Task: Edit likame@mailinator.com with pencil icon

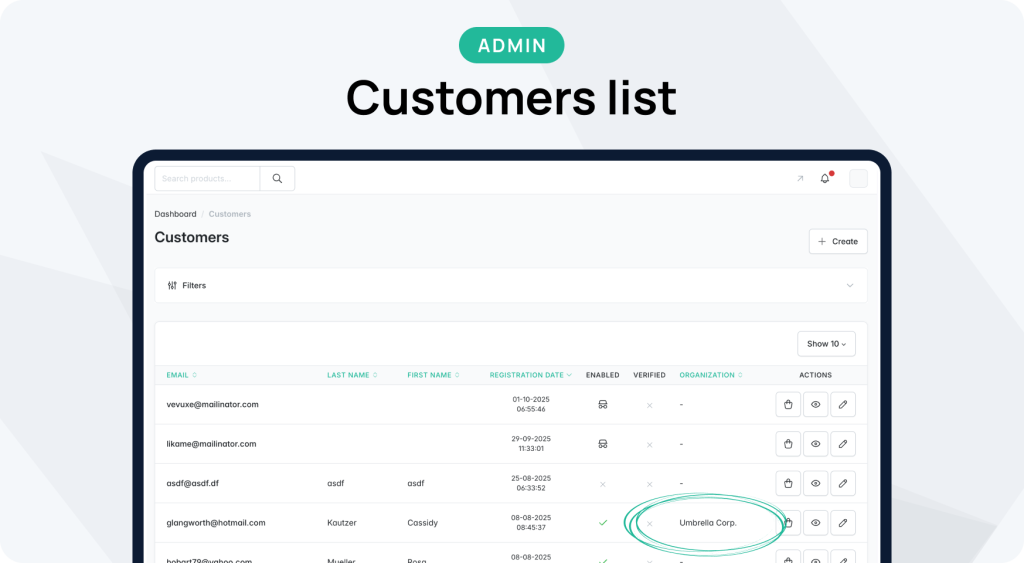Action: 843,444
